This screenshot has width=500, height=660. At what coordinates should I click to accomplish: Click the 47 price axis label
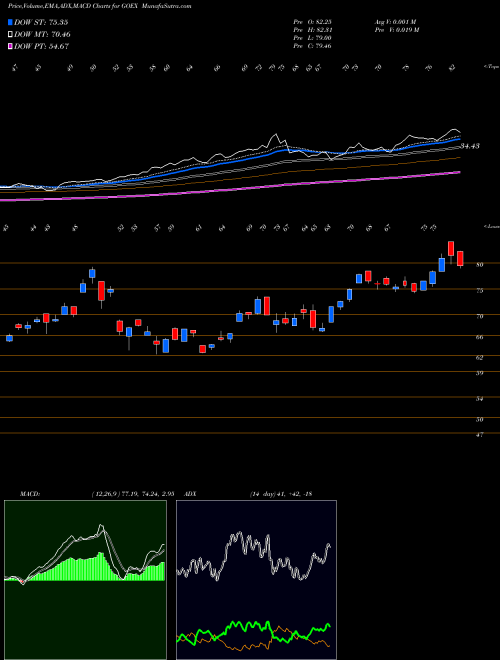point(480,435)
